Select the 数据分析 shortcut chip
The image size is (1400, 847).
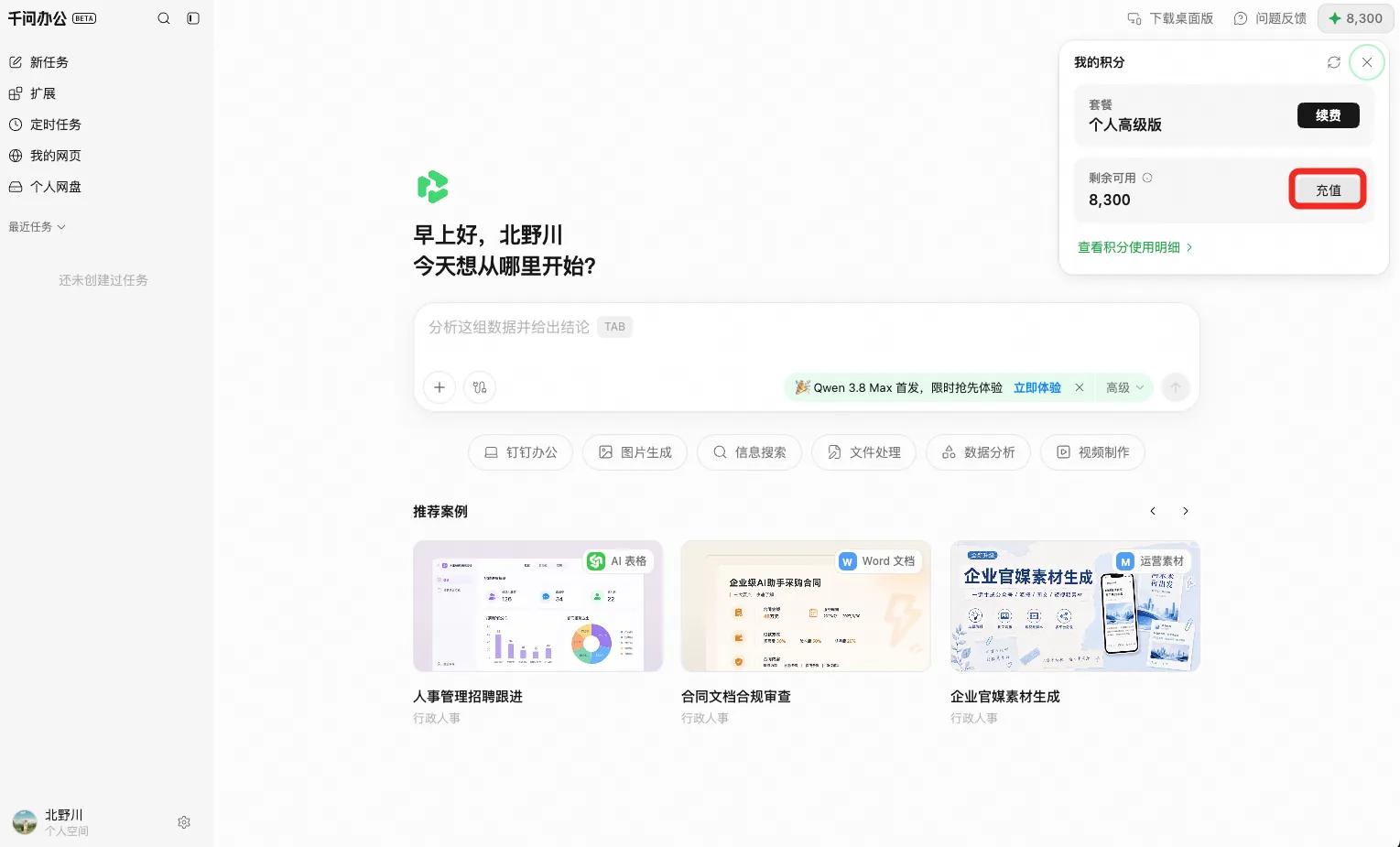pos(978,452)
